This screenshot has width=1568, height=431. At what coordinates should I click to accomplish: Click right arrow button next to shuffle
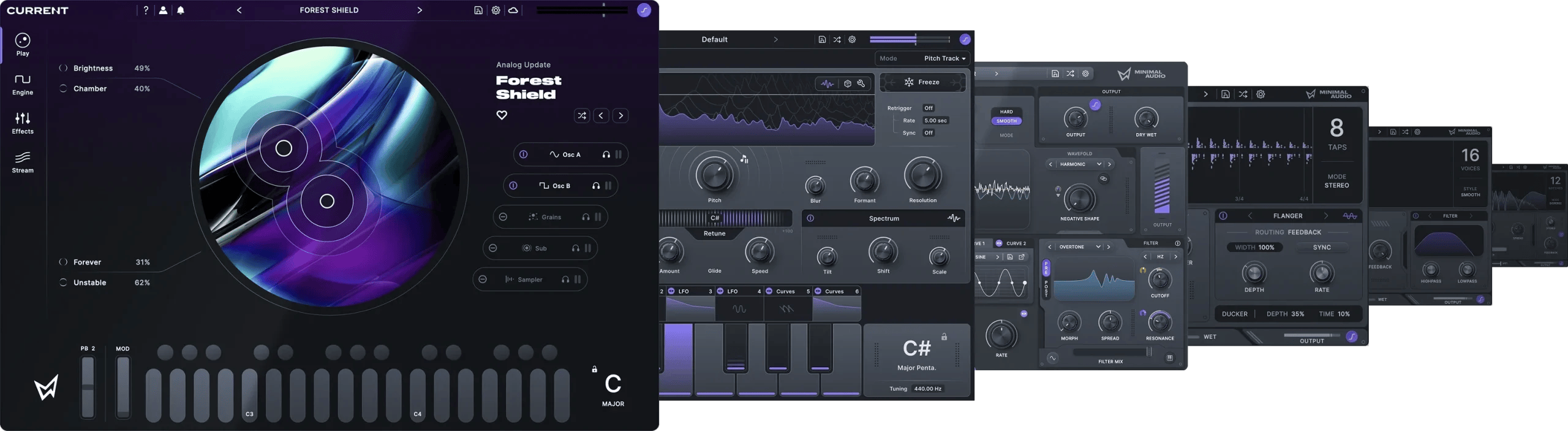[621, 115]
